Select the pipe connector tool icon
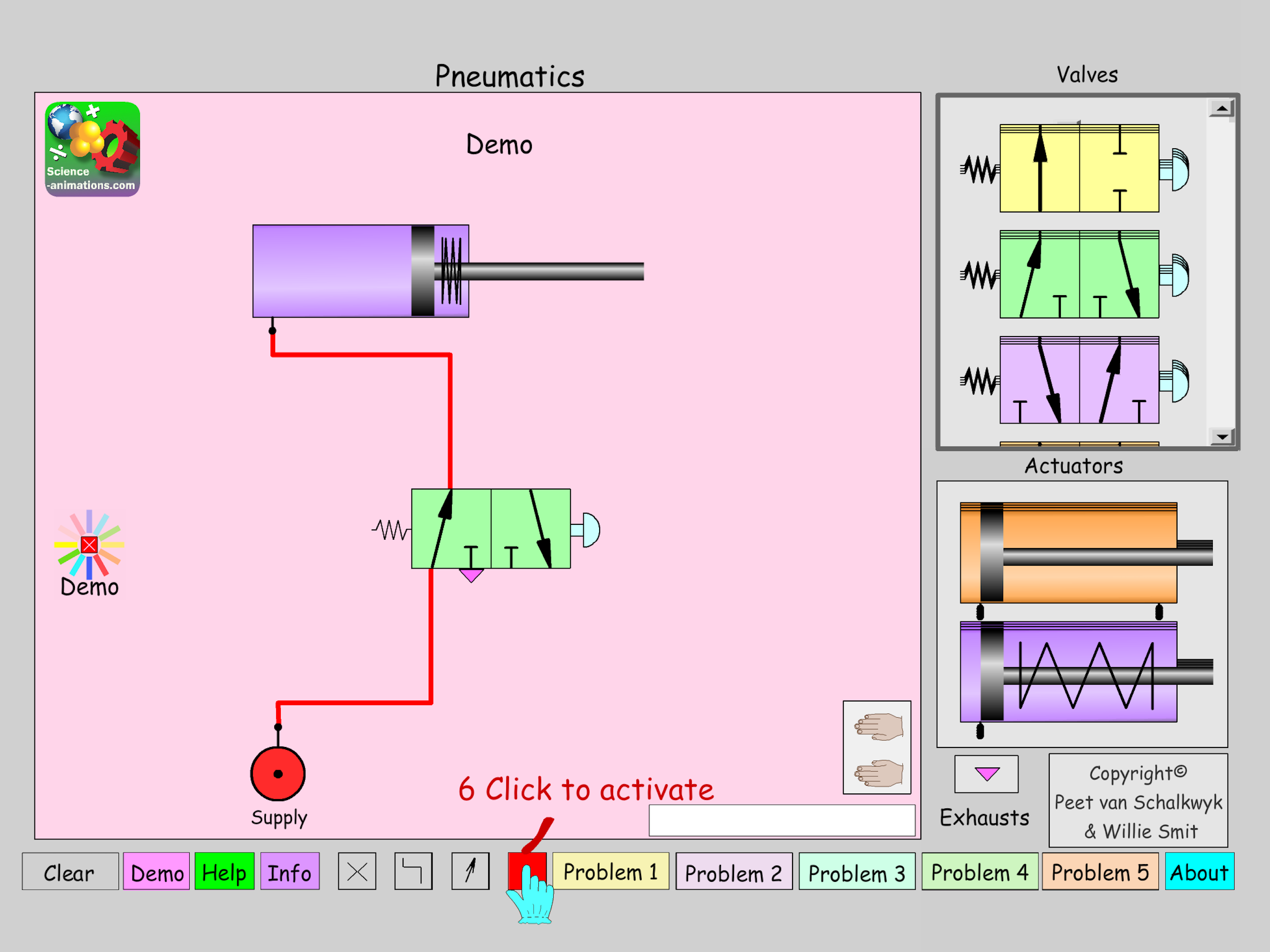1270x952 pixels. pos(413,872)
